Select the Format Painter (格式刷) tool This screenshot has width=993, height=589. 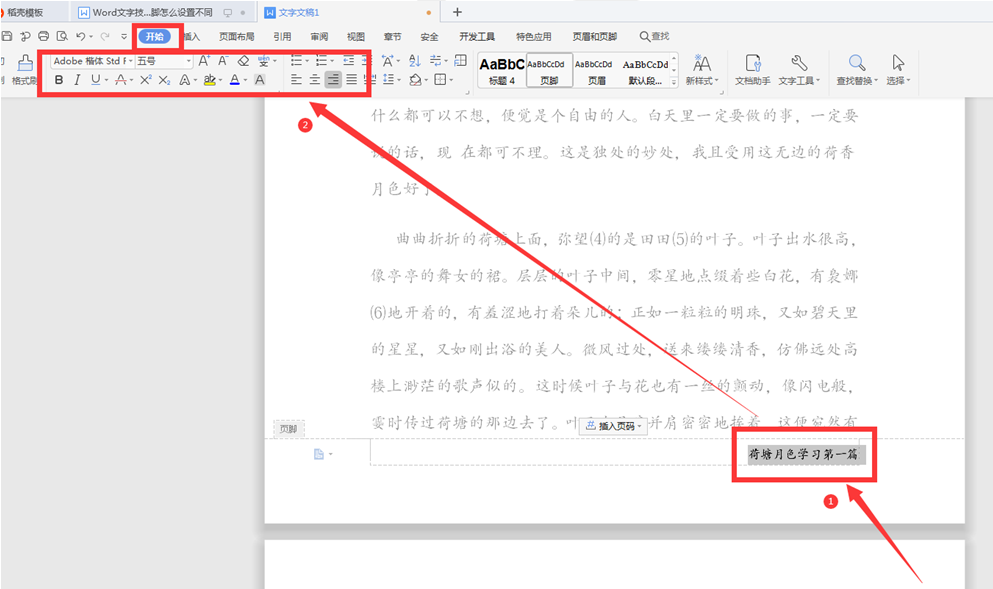25,70
